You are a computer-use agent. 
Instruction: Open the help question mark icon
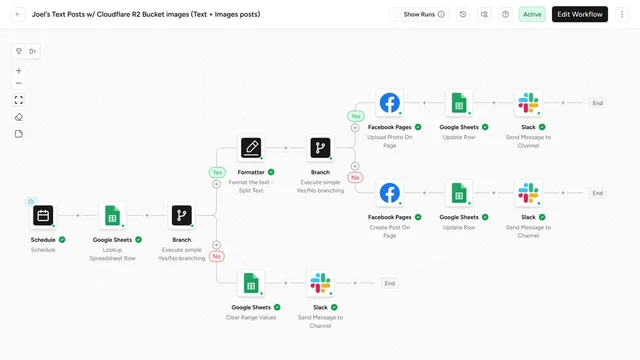(505, 14)
